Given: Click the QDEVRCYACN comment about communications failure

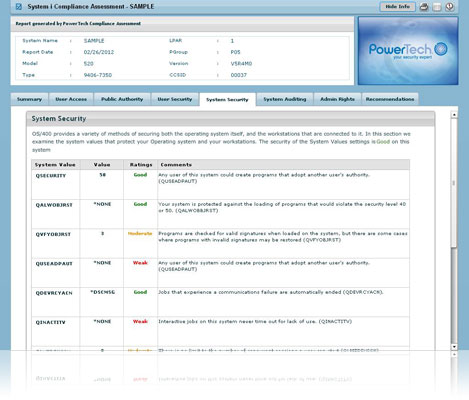Looking at the screenshot, I should pos(271,292).
